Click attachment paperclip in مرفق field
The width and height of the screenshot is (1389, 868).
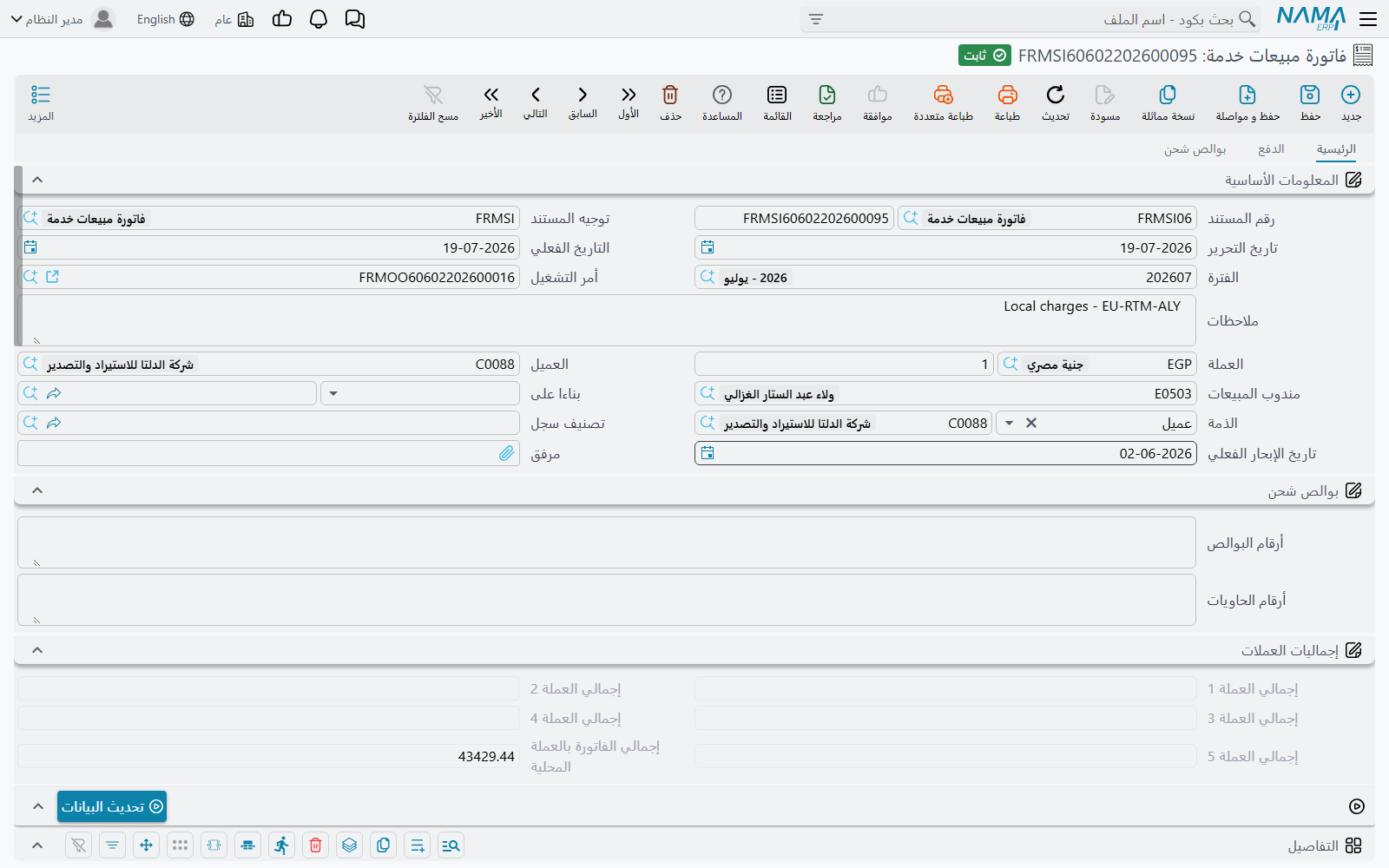pos(507,453)
